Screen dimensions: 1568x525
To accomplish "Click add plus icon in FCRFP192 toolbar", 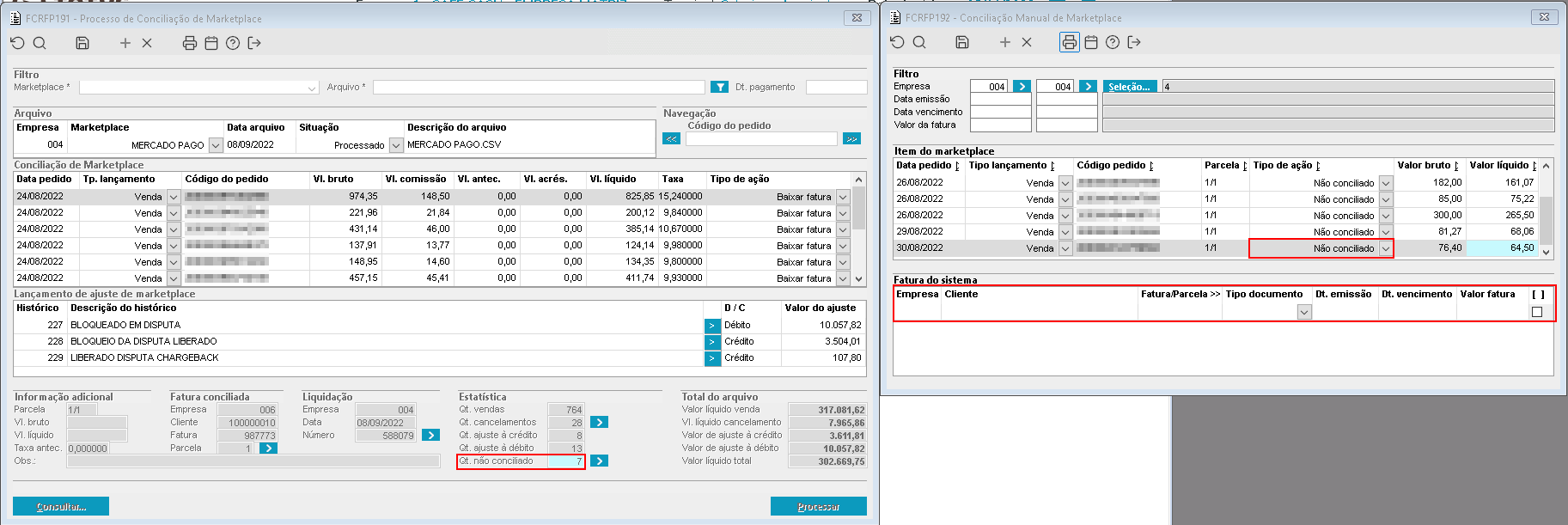I will [1005, 42].
